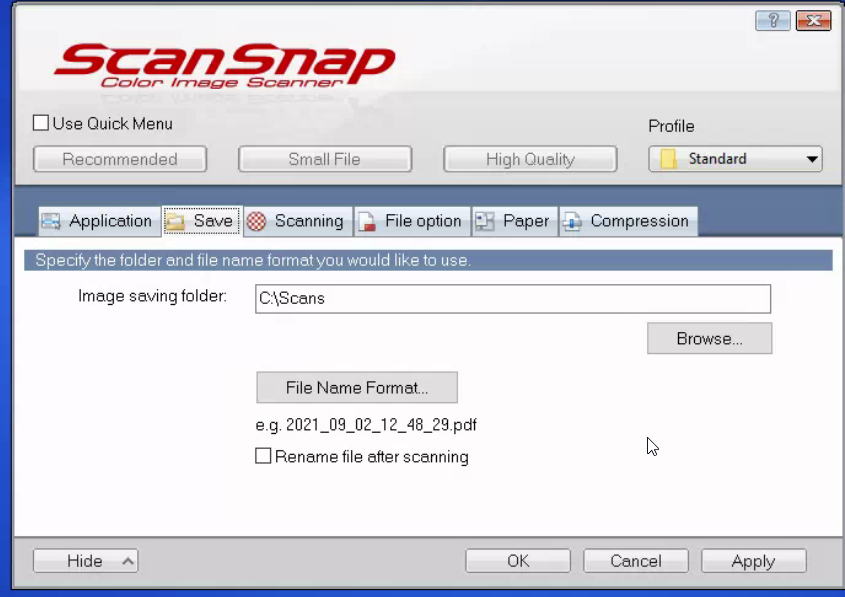Click the Scanning tab red icon
845x597 pixels.
257,221
